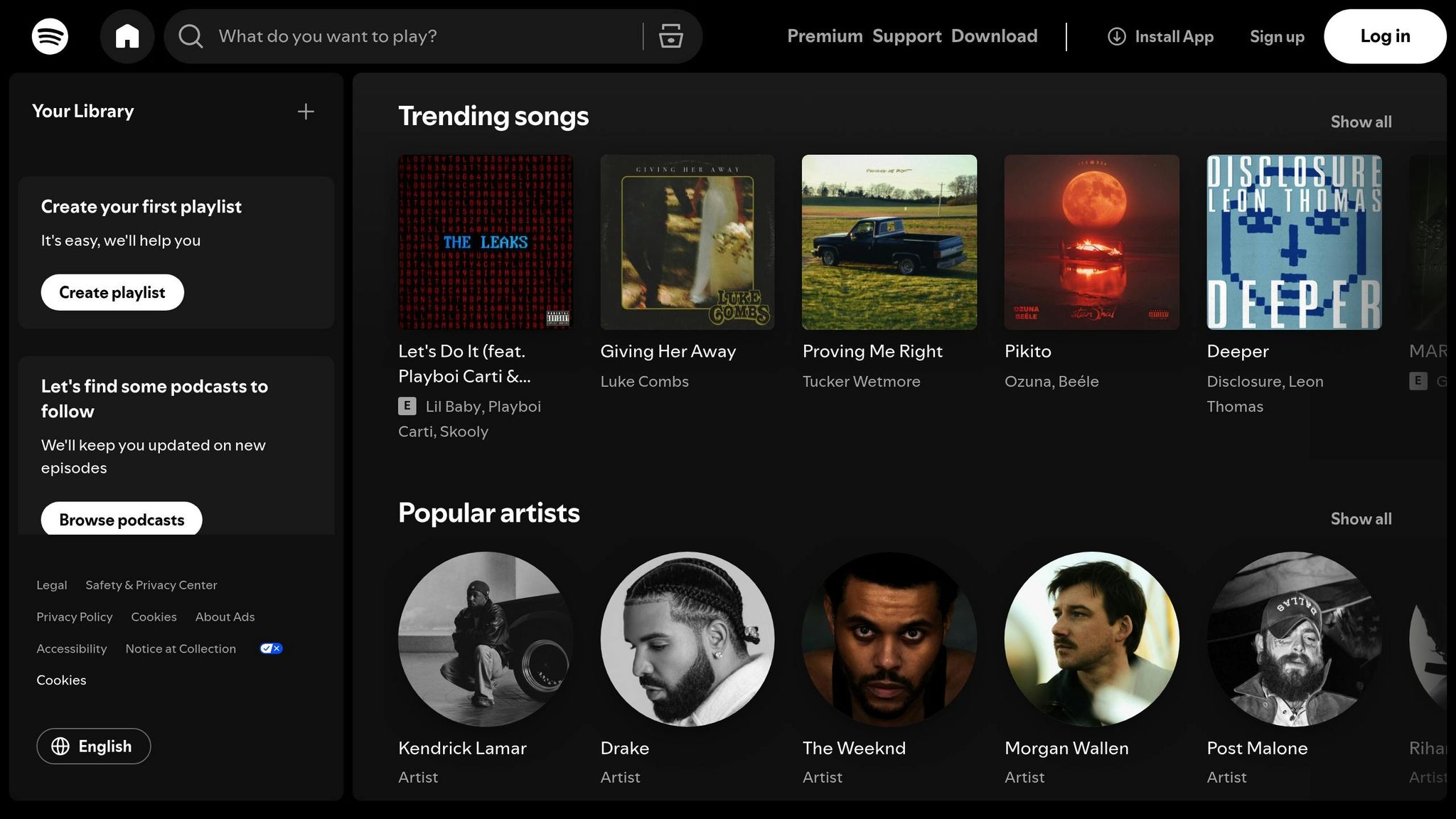Click the plus icon in Your Library

305,111
